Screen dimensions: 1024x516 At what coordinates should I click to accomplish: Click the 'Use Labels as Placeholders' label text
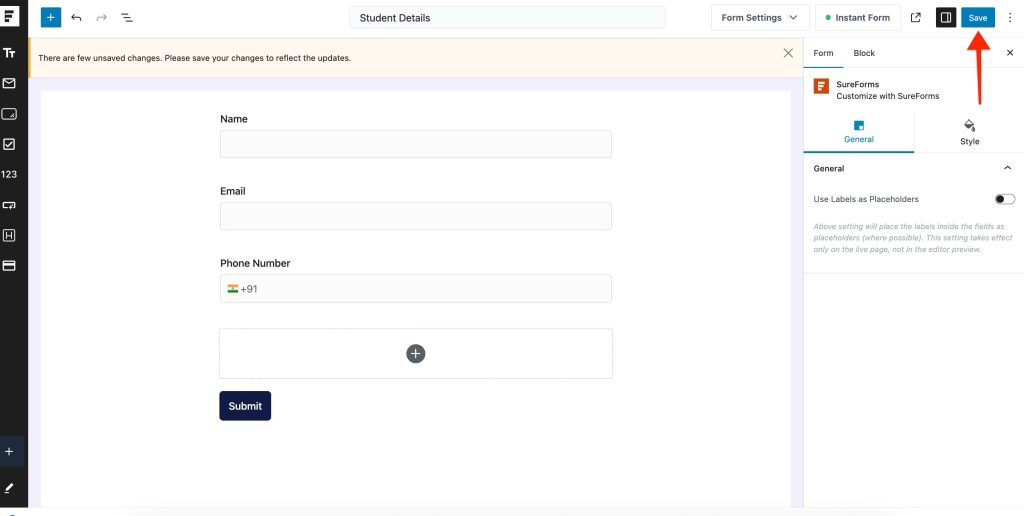click(x=866, y=199)
